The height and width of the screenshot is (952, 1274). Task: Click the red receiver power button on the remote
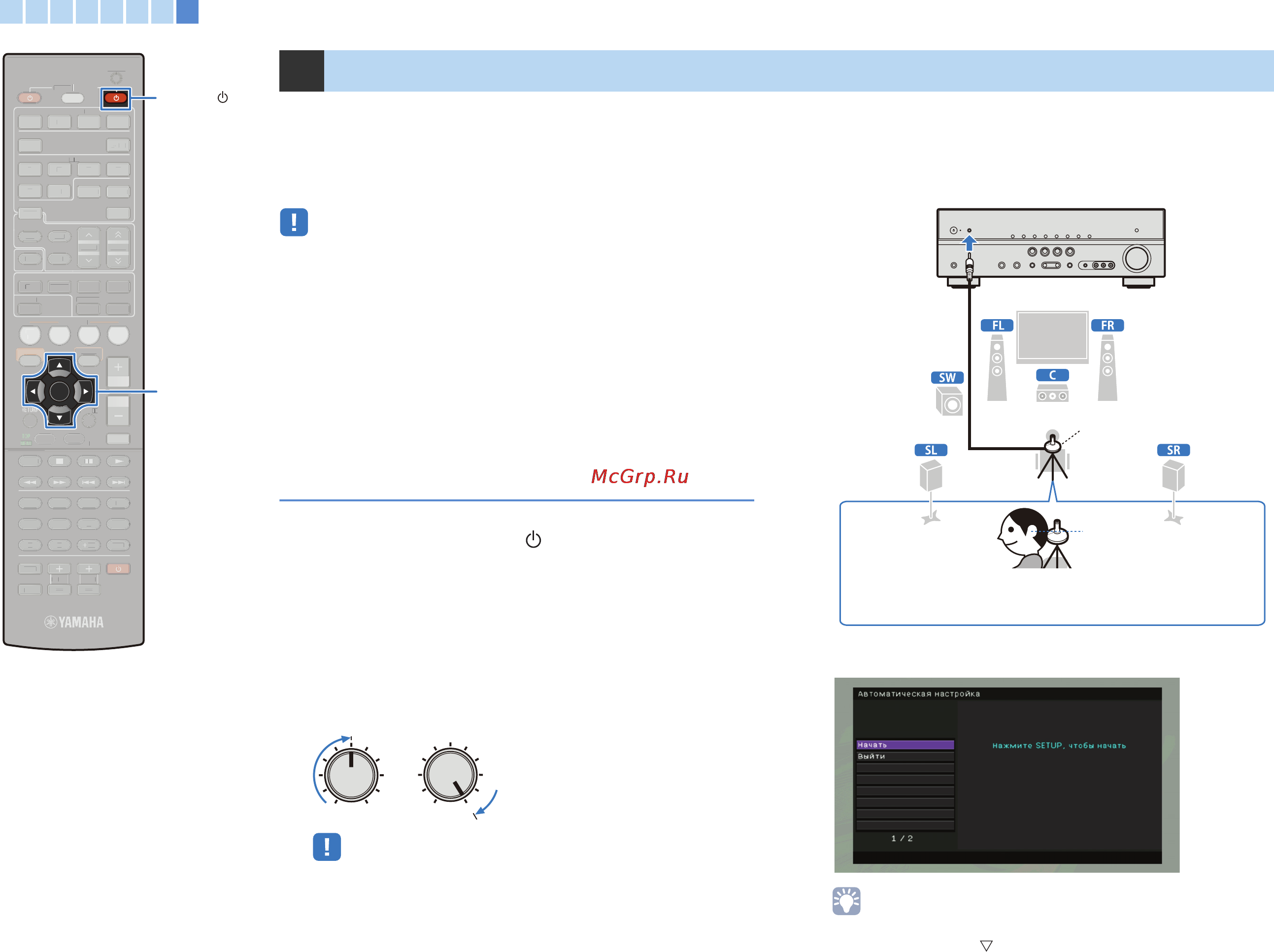116,98
